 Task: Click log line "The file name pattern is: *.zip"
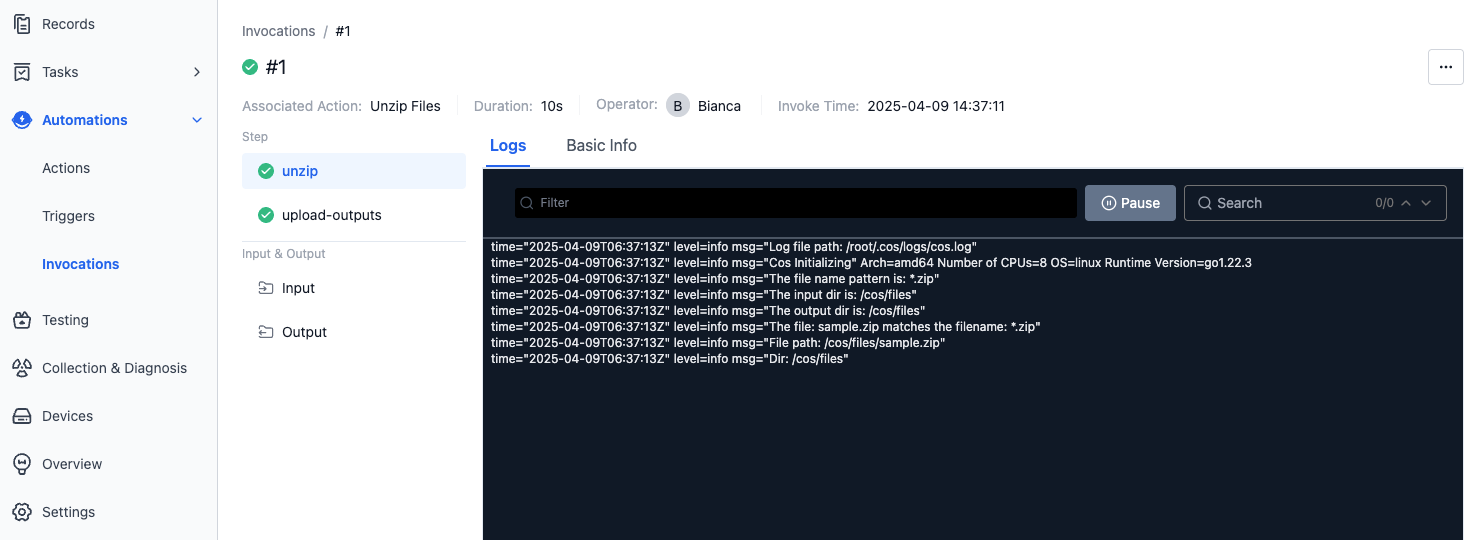click(715, 278)
